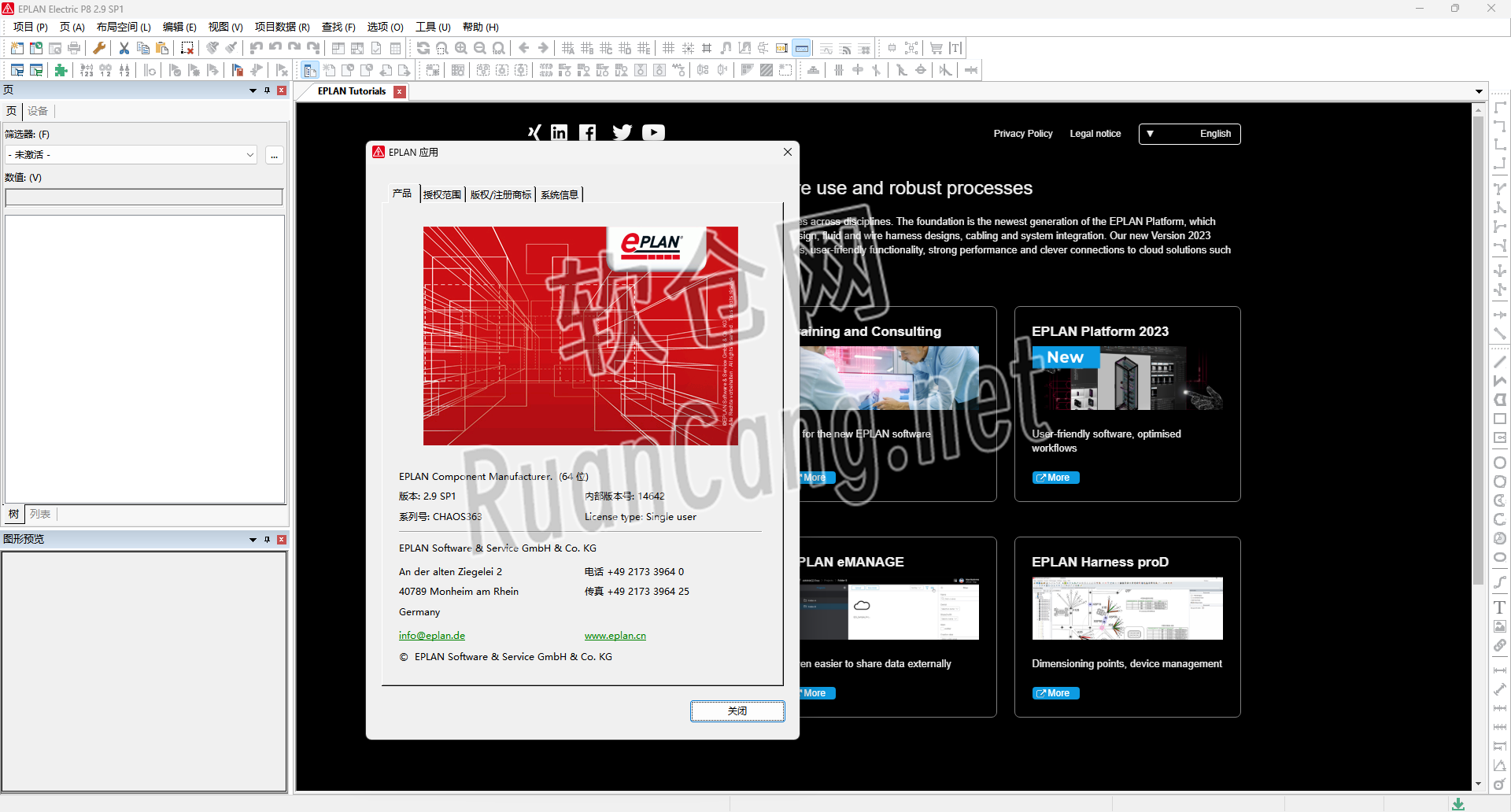Click More under EPLAN Platform 2023
The width and height of the screenshot is (1511, 812).
coord(1055,478)
